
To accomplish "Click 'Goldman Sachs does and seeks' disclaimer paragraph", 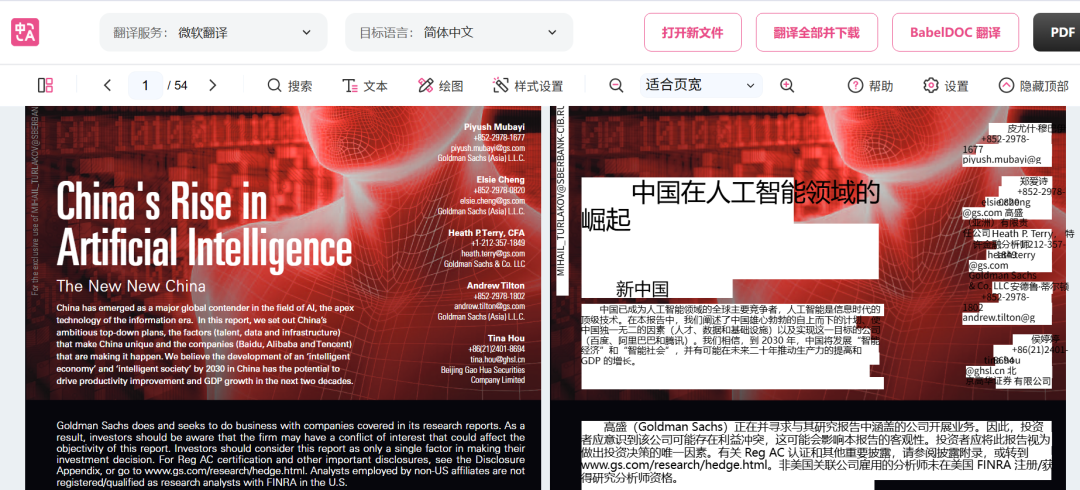I will point(291,454).
